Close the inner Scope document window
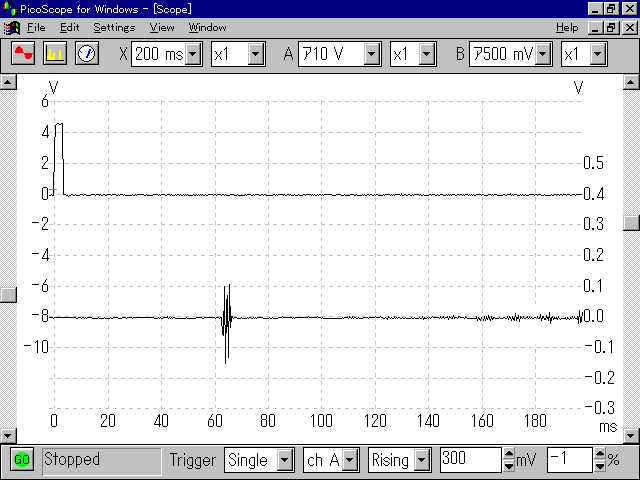The width and height of the screenshot is (640, 480). [630, 28]
